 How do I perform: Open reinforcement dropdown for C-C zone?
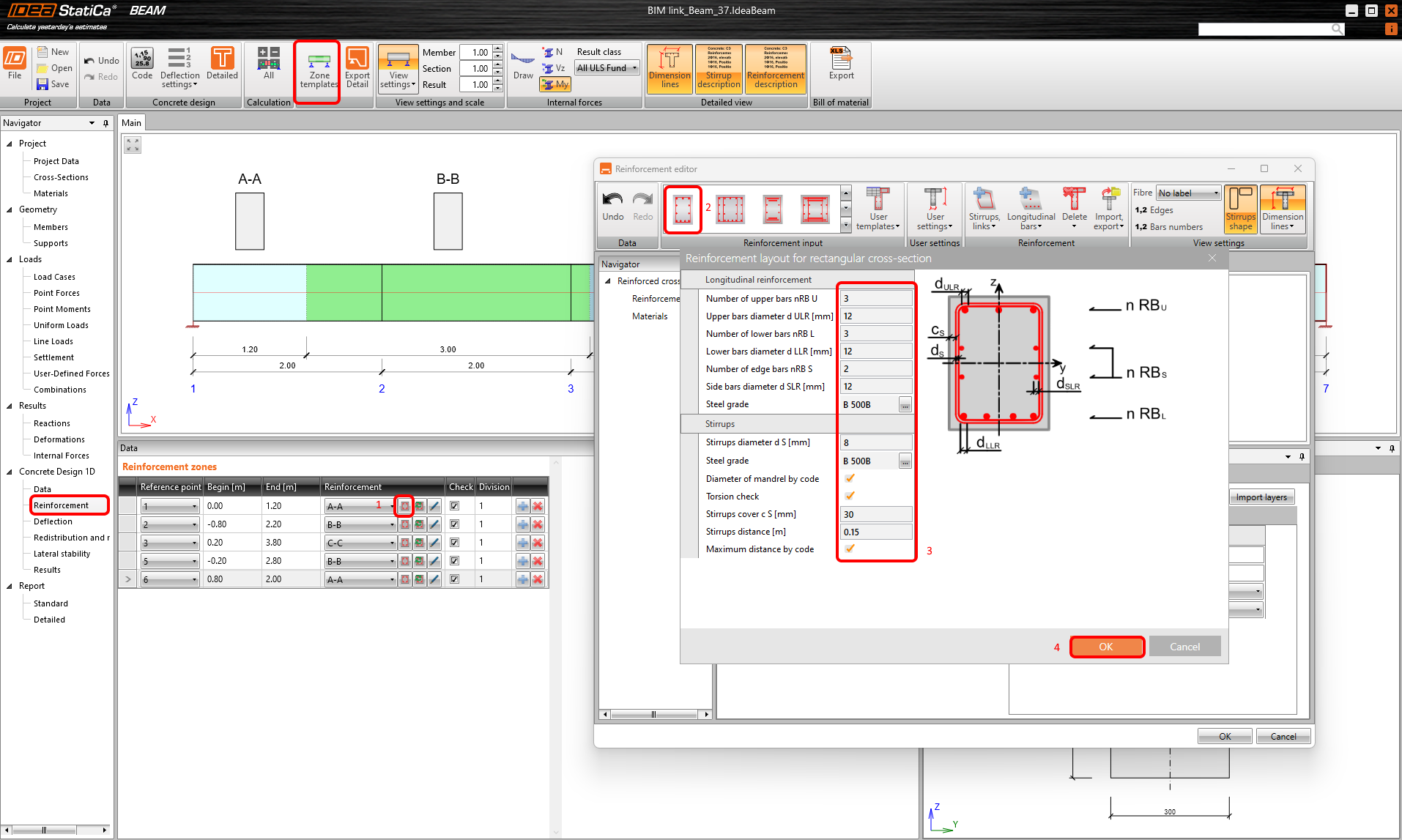392,543
